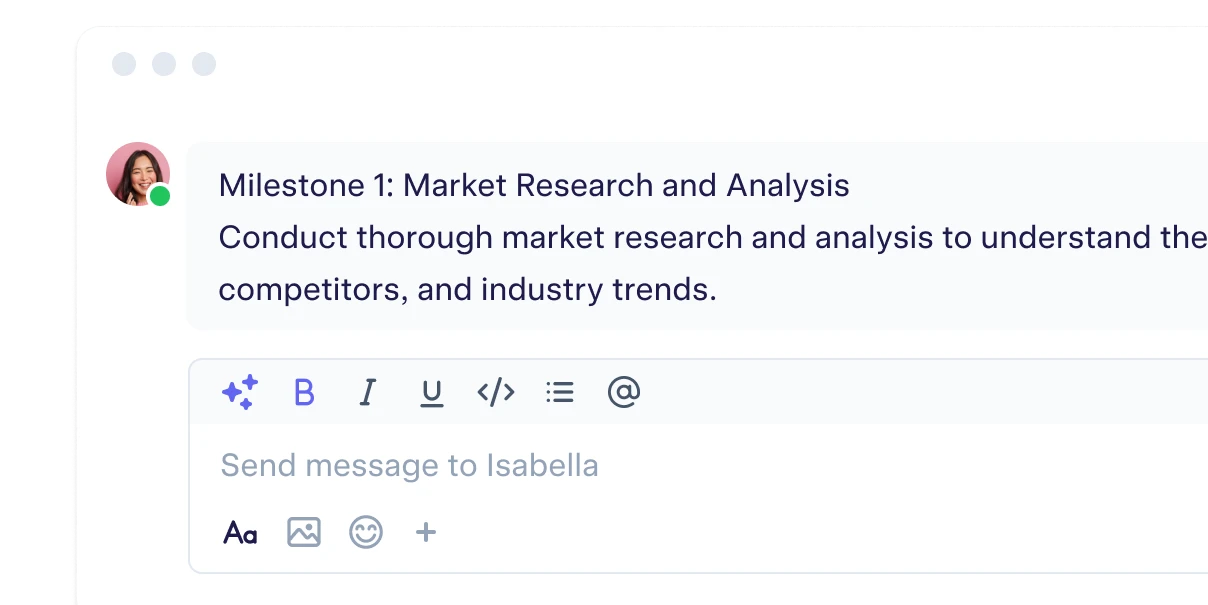
Task: Insert a bulleted list
Action: 560,392
